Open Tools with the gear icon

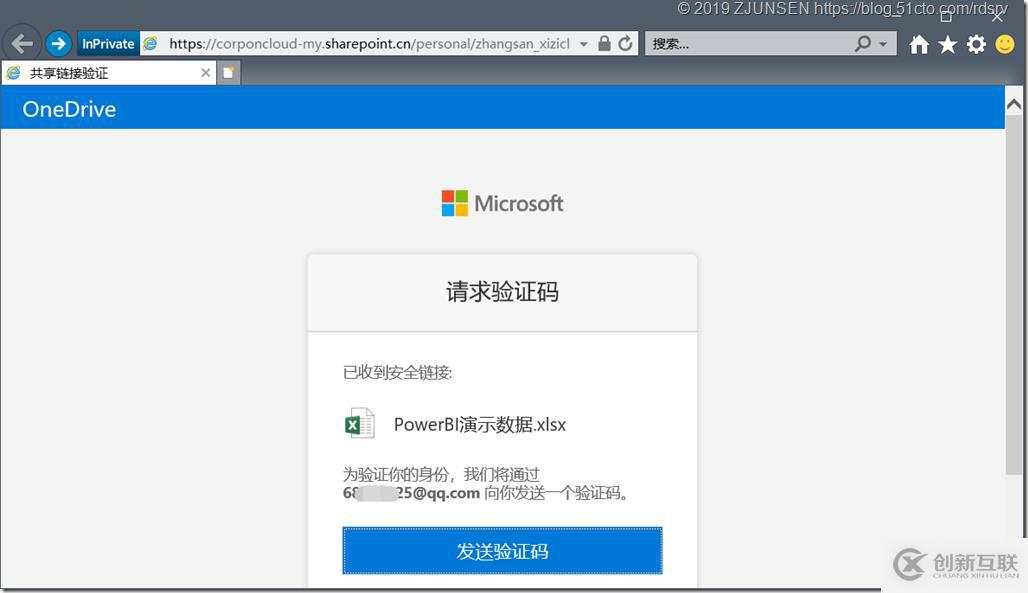click(976, 44)
